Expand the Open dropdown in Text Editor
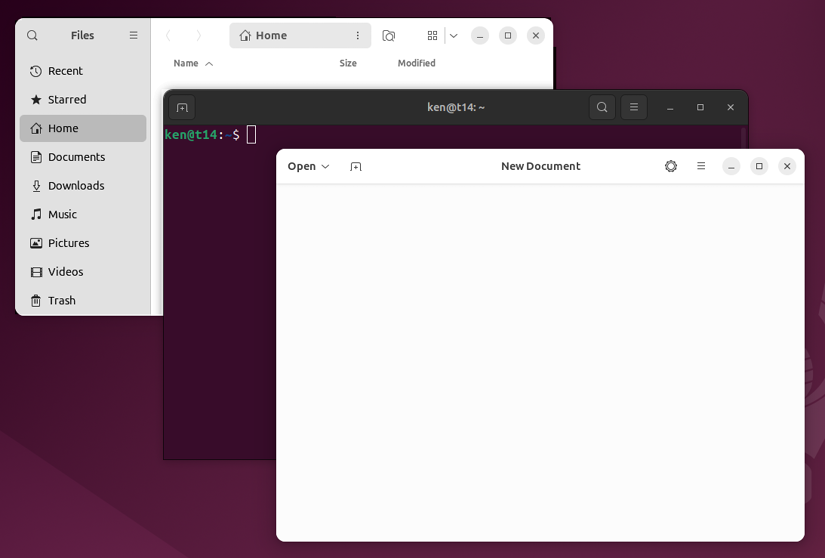 pyautogui.click(x=308, y=166)
